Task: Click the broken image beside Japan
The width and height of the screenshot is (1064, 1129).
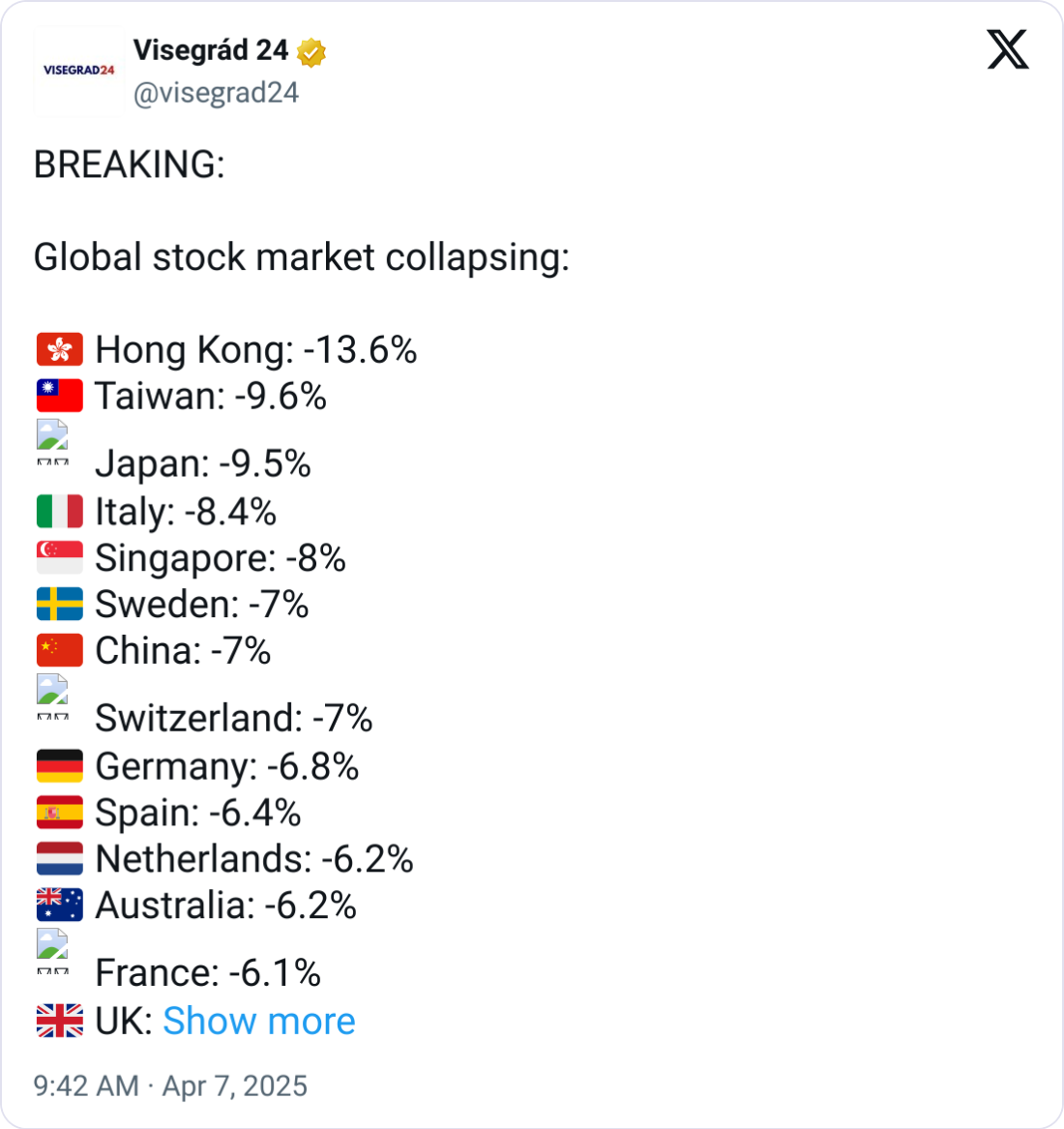Action: pyautogui.click(x=53, y=442)
